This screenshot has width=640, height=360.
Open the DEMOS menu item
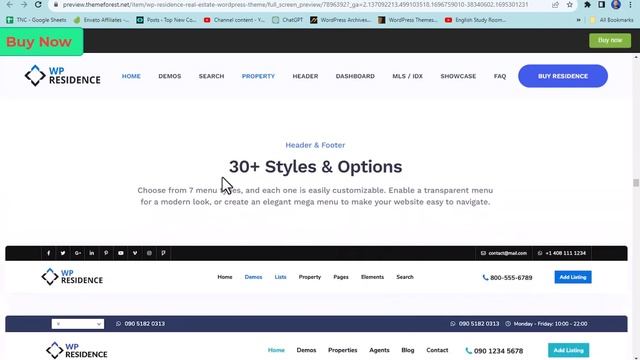point(170,76)
